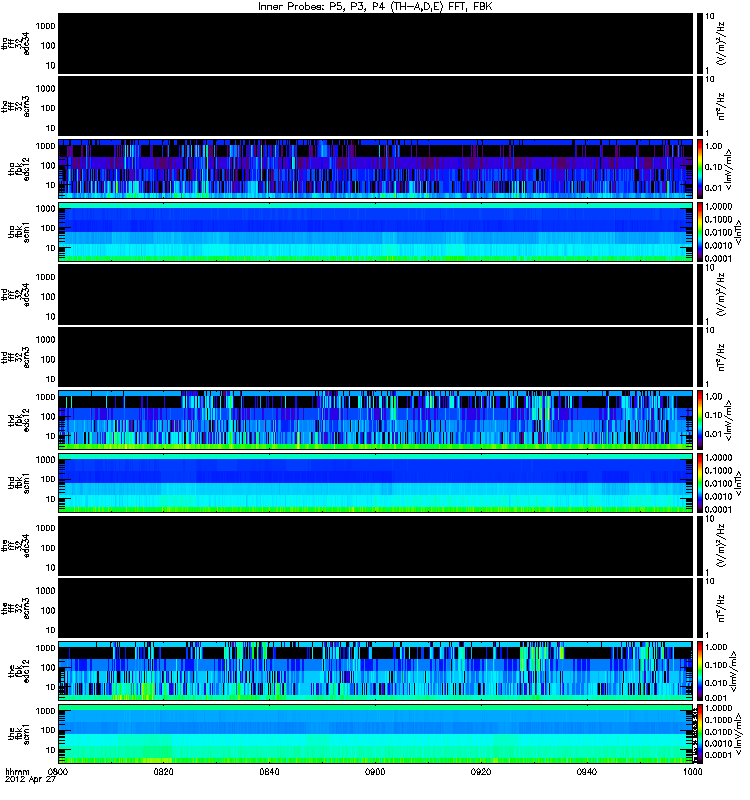Viewport: 750px width, 800px height.
Task: Click the thd fbk edc12 color bar
Action: [x=699, y=419]
